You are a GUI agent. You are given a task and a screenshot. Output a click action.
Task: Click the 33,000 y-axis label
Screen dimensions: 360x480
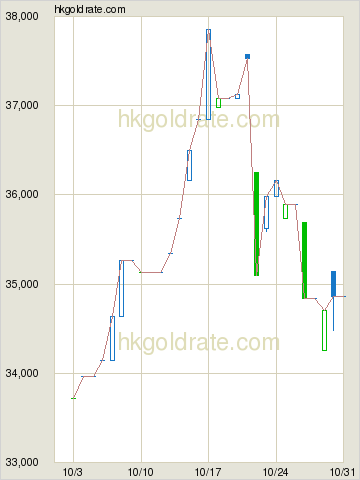22,462
